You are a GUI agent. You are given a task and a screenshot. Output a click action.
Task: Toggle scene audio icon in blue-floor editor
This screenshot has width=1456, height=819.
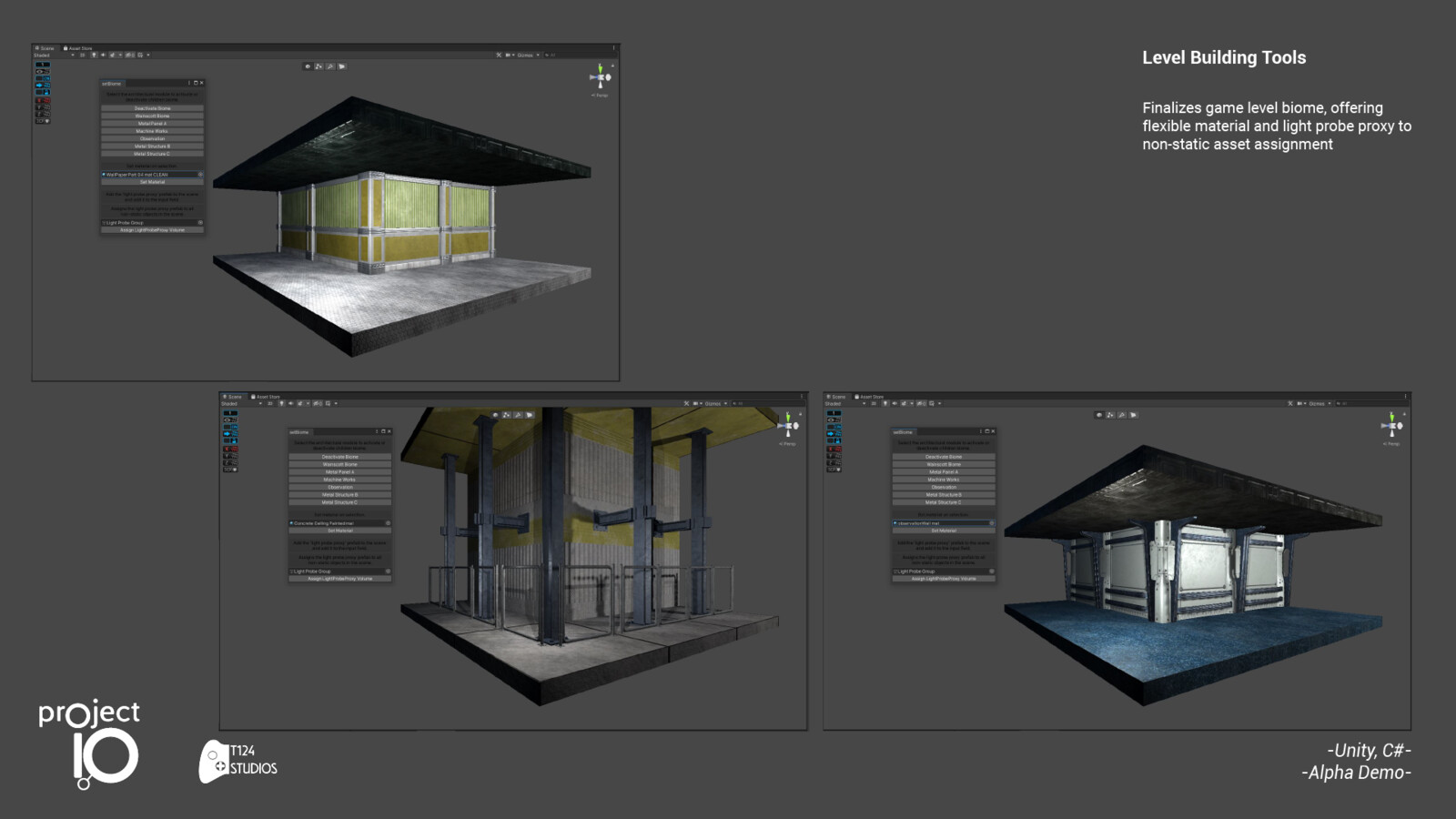895,403
